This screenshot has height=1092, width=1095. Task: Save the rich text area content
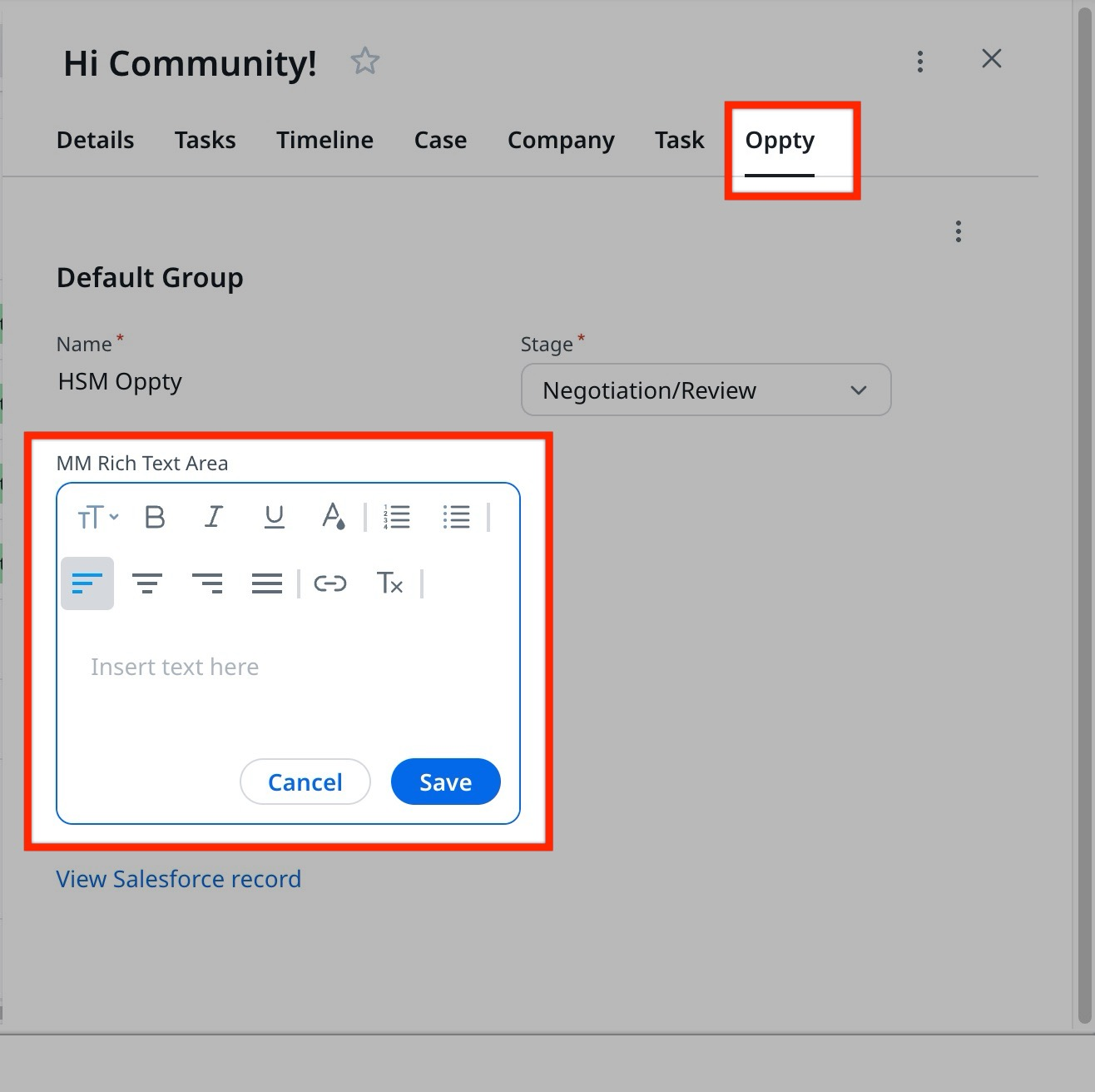point(445,782)
